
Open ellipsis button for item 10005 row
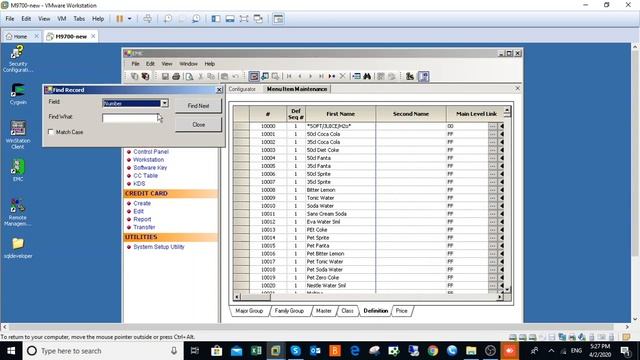coord(492,166)
